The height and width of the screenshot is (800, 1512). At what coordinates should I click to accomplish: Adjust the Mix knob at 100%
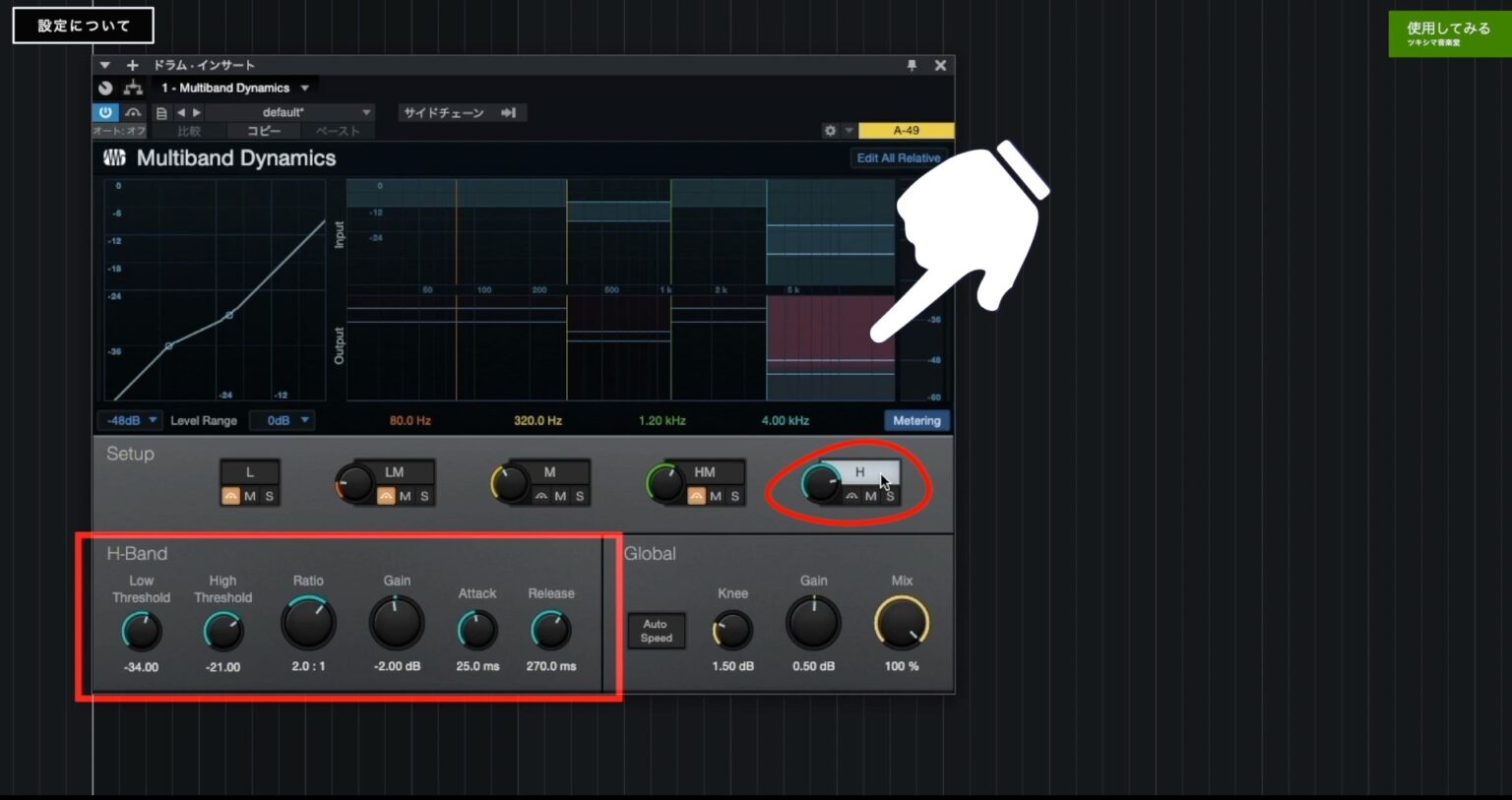point(901,623)
